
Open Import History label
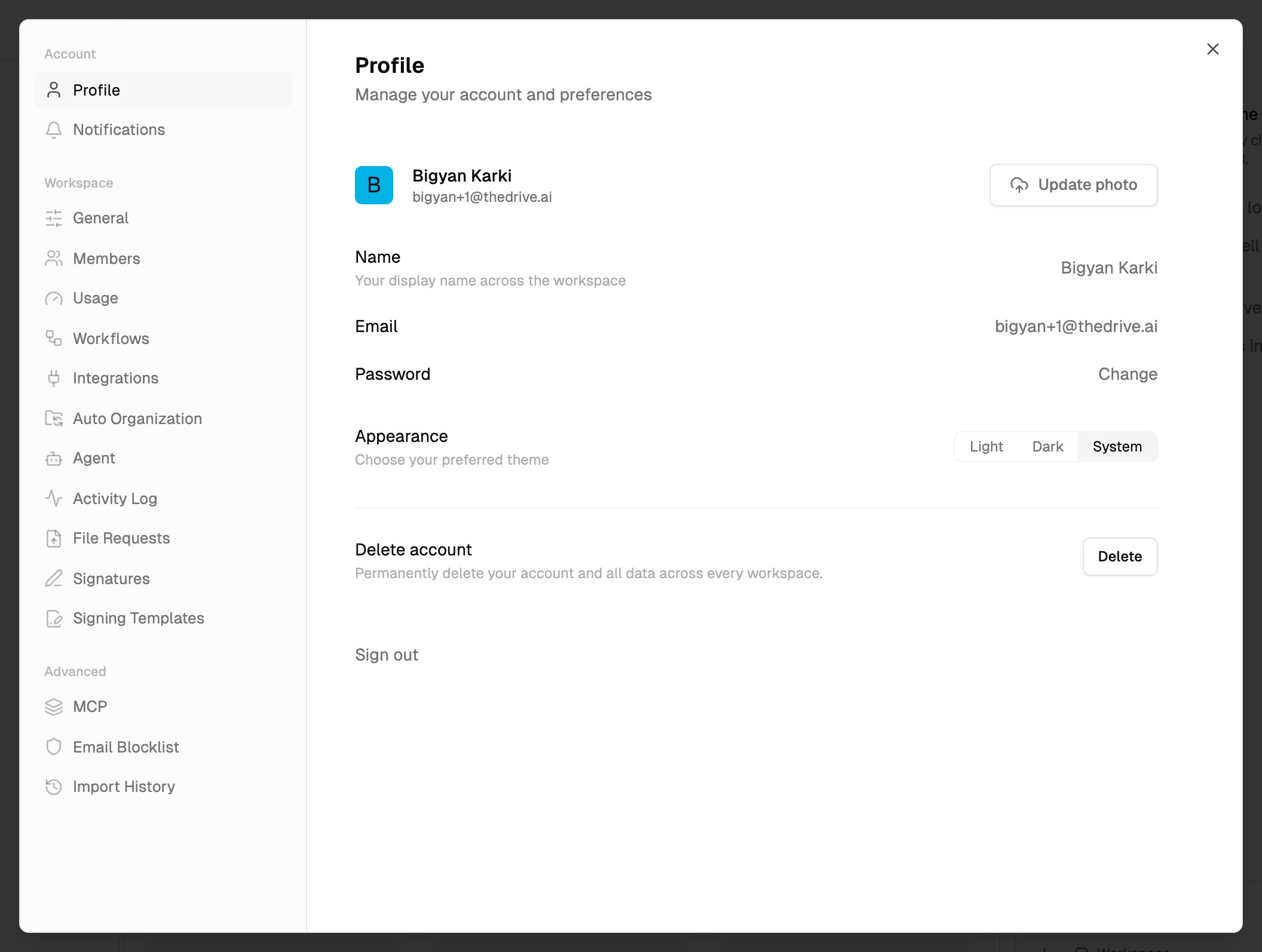pyautogui.click(x=124, y=787)
